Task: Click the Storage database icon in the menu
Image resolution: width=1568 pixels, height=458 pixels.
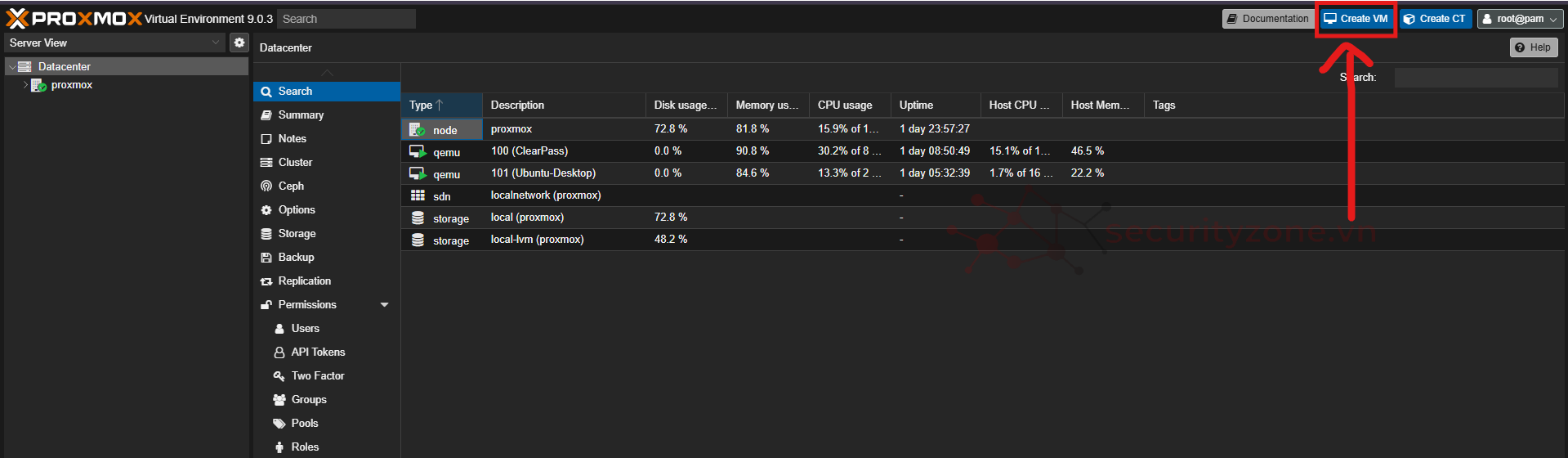Action: coord(266,234)
